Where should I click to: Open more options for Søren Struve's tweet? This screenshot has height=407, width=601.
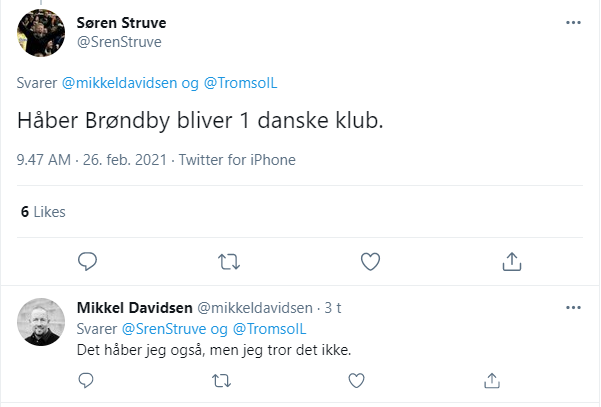(573, 22)
